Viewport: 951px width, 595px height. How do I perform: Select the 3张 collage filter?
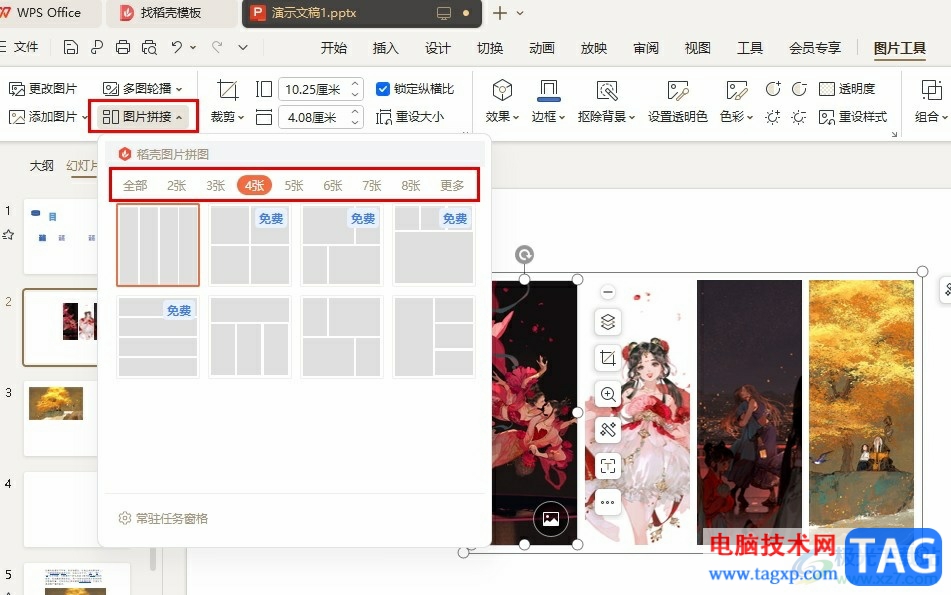coord(215,185)
